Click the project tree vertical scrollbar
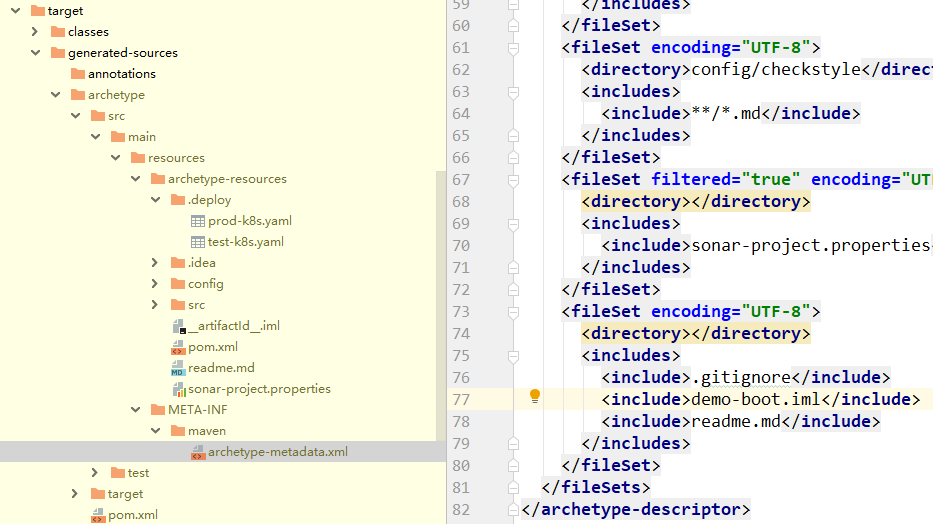This screenshot has height=524, width=933. click(441, 306)
